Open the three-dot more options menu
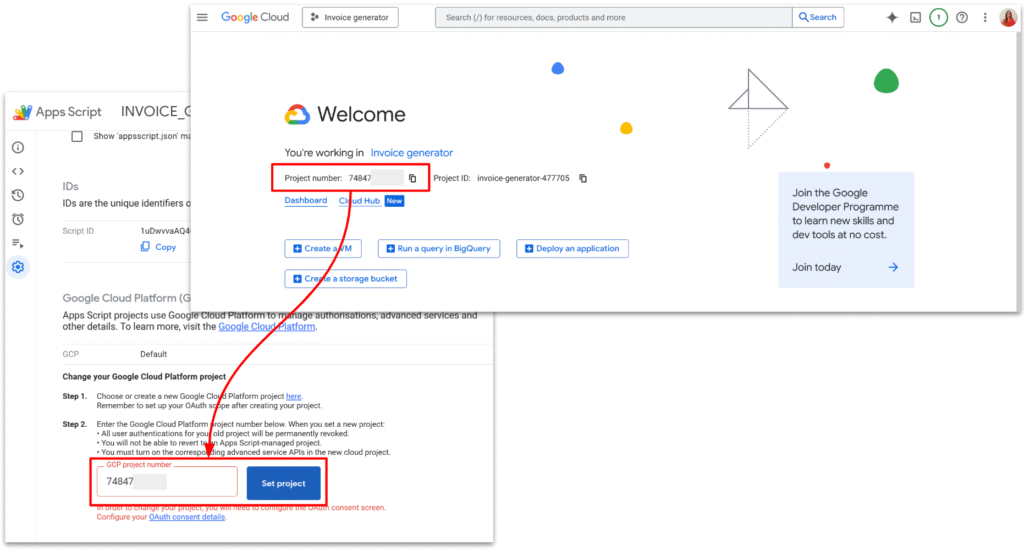 point(985,17)
